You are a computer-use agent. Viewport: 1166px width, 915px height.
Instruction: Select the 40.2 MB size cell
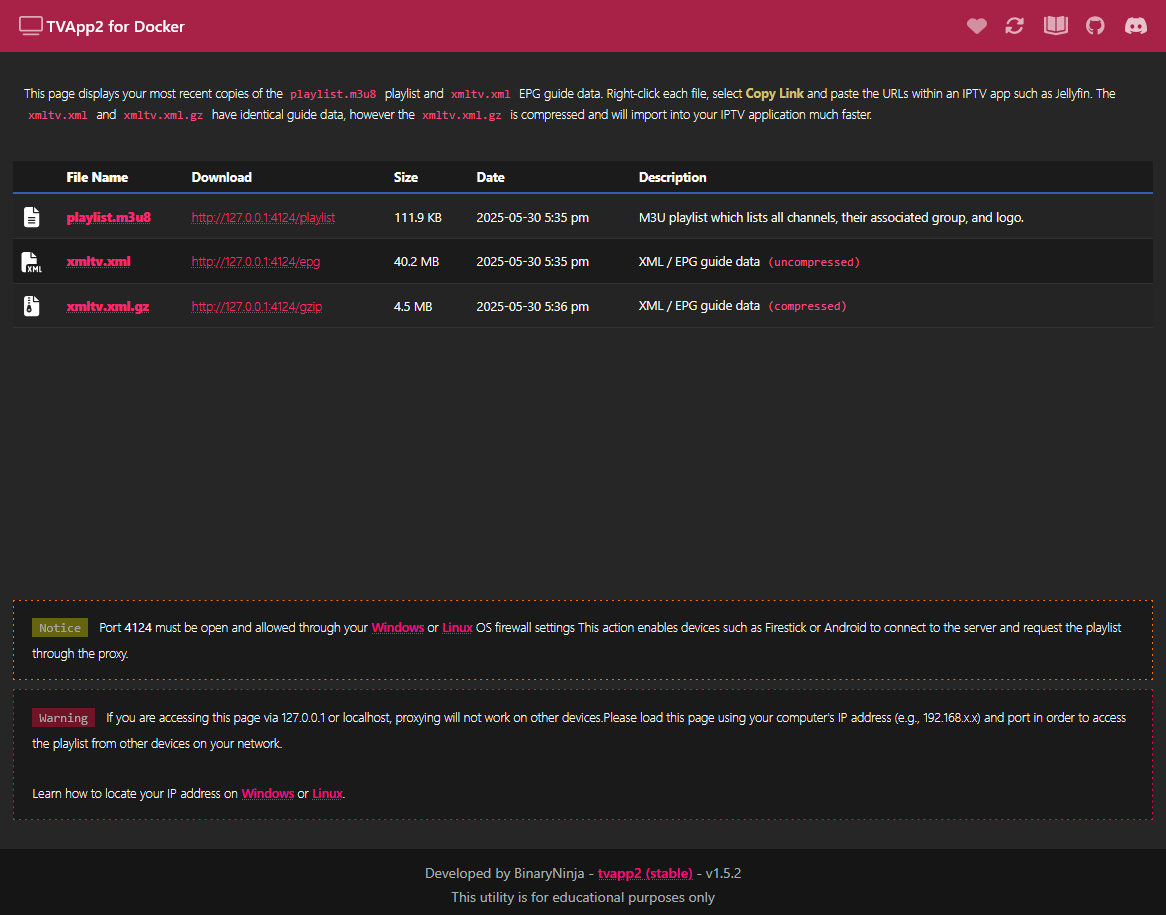pyautogui.click(x=416, y=262)
